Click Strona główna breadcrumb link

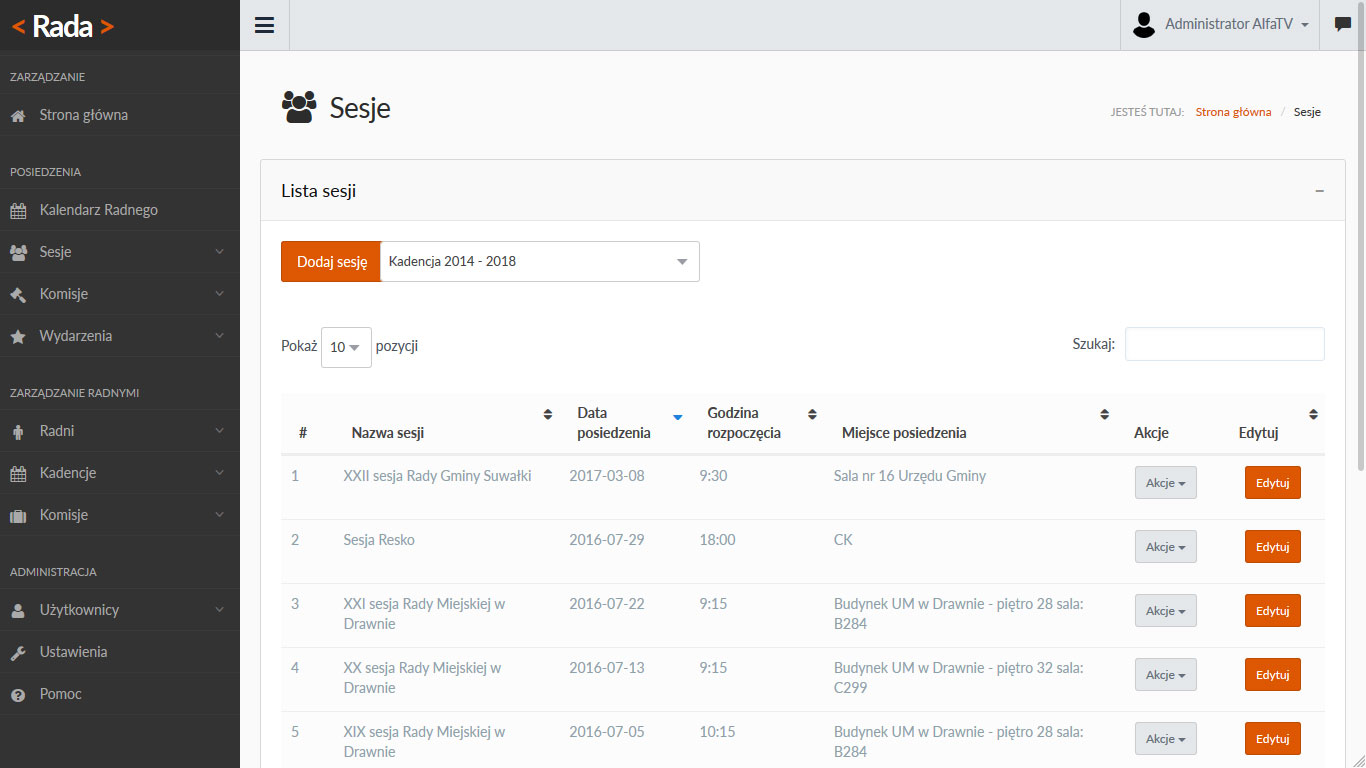(1233, 112)
